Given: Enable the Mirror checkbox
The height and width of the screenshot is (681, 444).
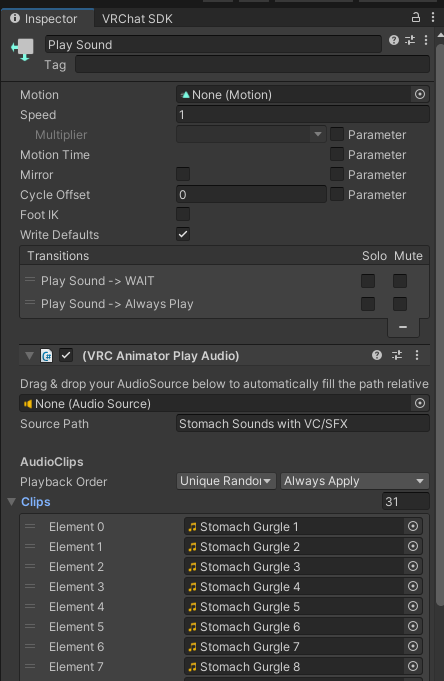Looking at the screenshot, I should (x=183, y=174).
